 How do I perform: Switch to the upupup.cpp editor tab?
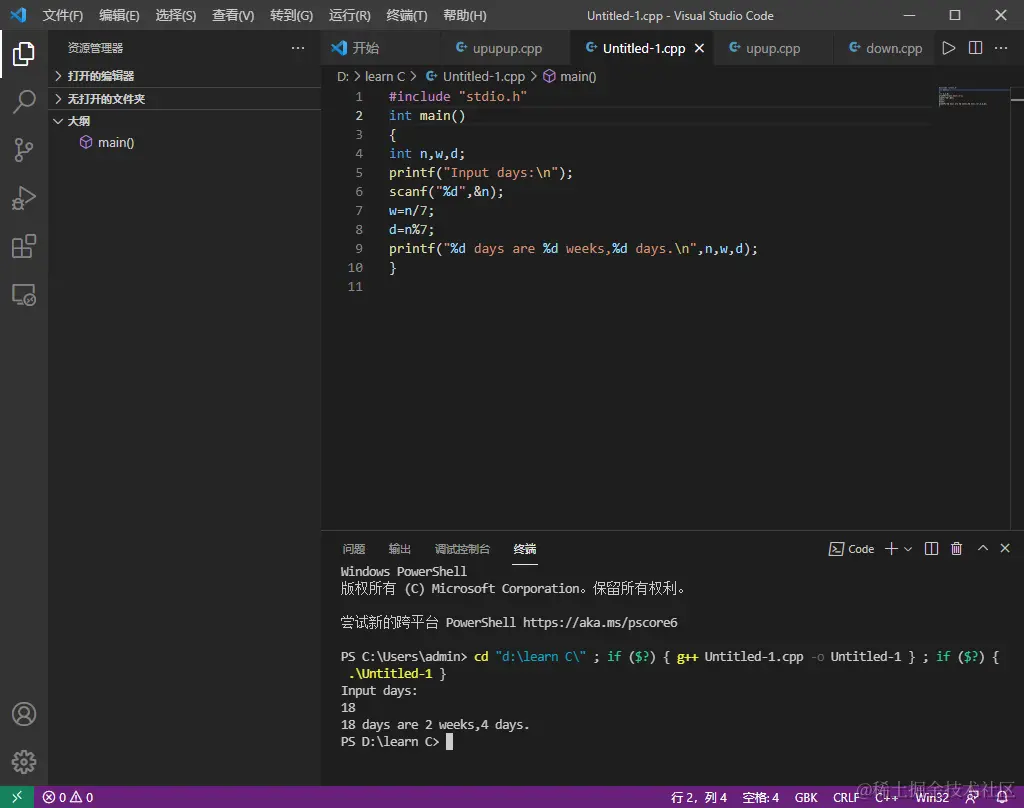pyautogui.click(x=506, y=48)
